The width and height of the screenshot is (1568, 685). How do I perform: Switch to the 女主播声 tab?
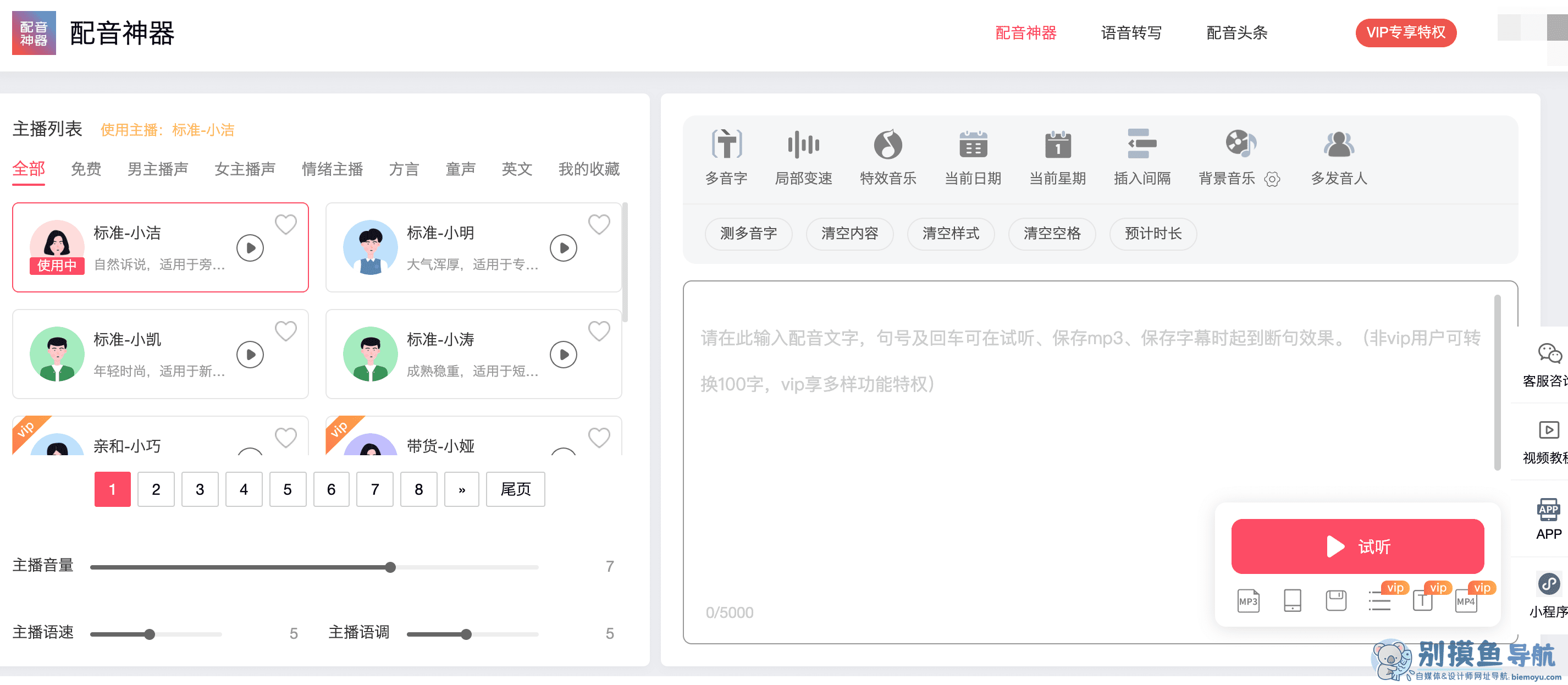pyautogui.click(x=244, y=169)
